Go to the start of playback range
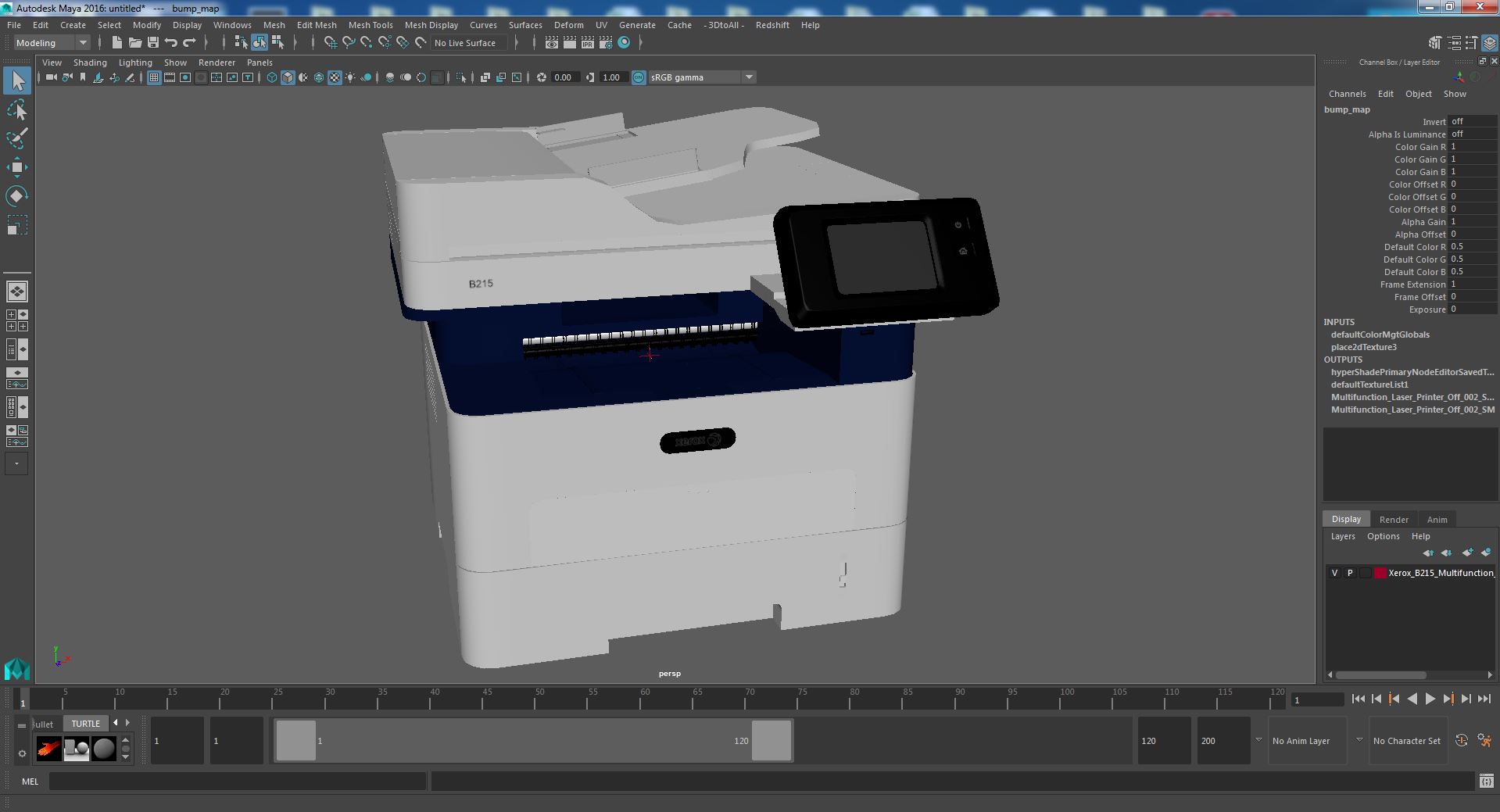The image size is (1500, 812). [x=1359, y=699]
